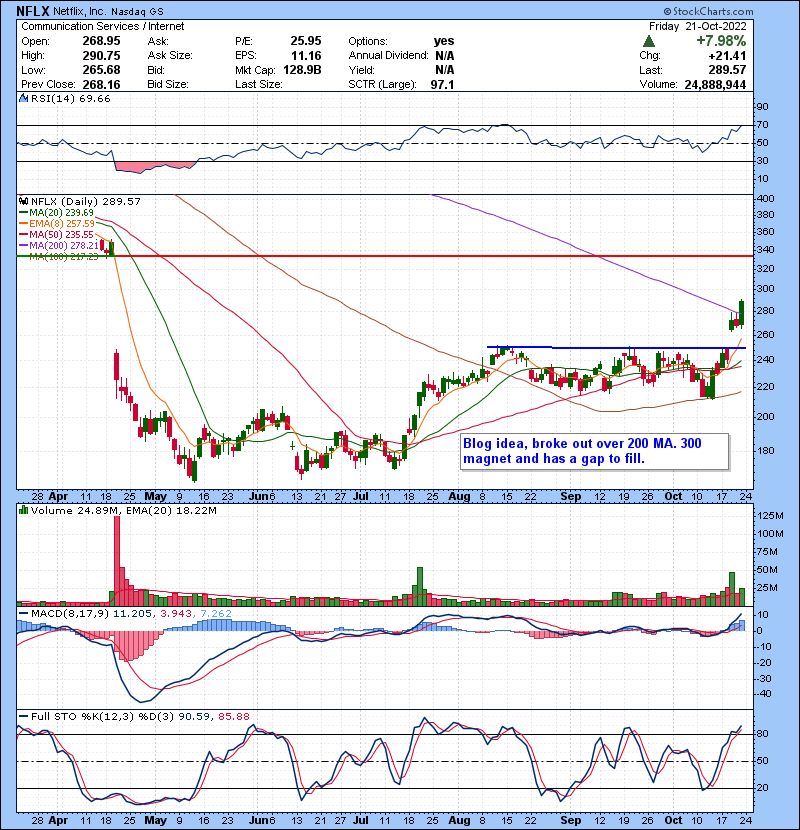Select the Prev Close value 268.16
800x830 pixels.
click(x=101, y=85)
